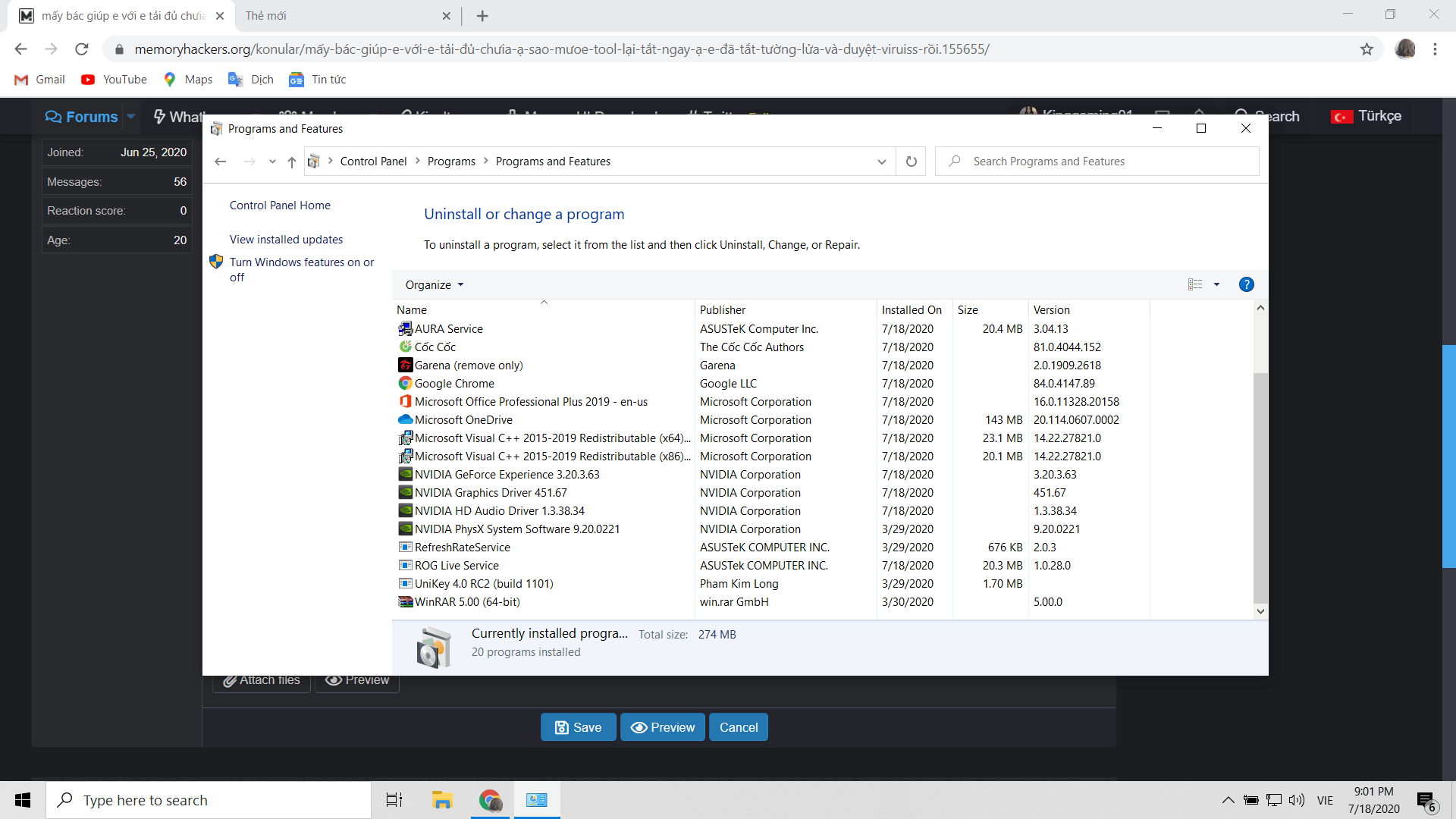Open YouTube bookmark
Screen dimensions: 1456x819
(x=115, y=80)
